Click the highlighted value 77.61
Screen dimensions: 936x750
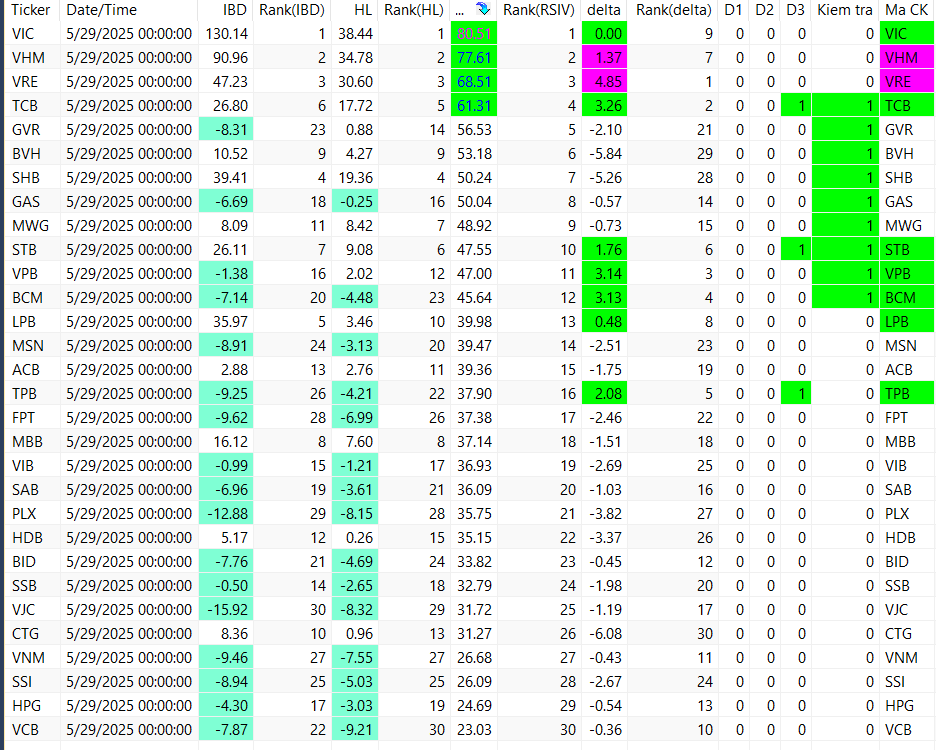click(x=474, y=58)
